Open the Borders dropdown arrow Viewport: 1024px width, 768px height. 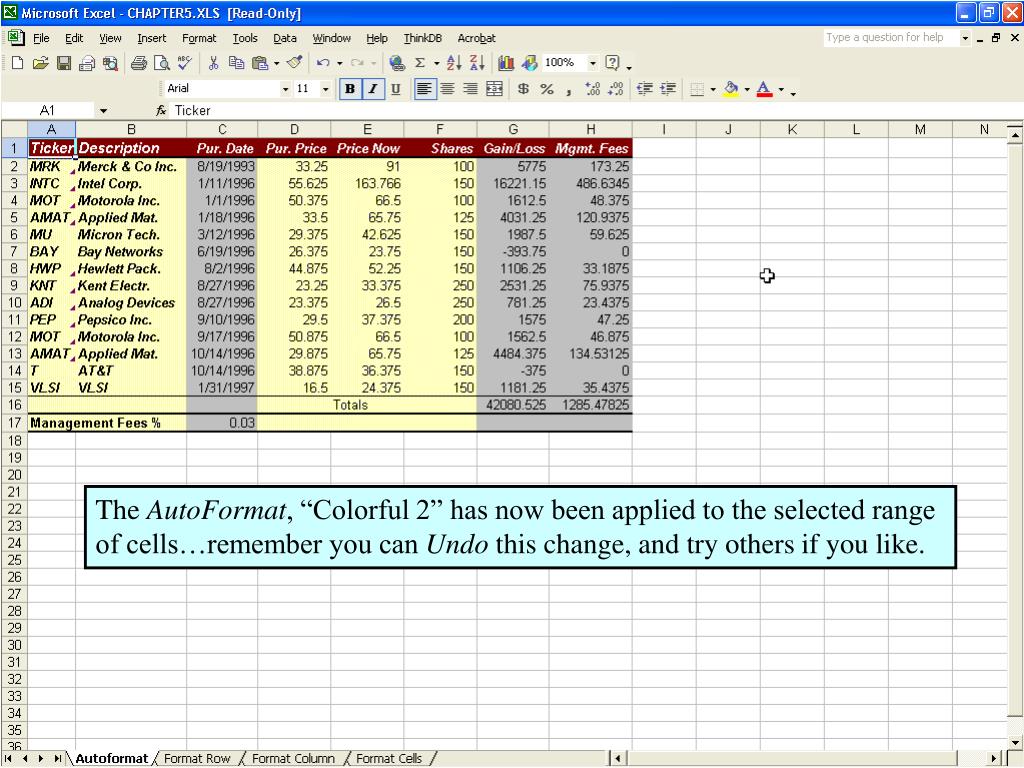[712, 89]
